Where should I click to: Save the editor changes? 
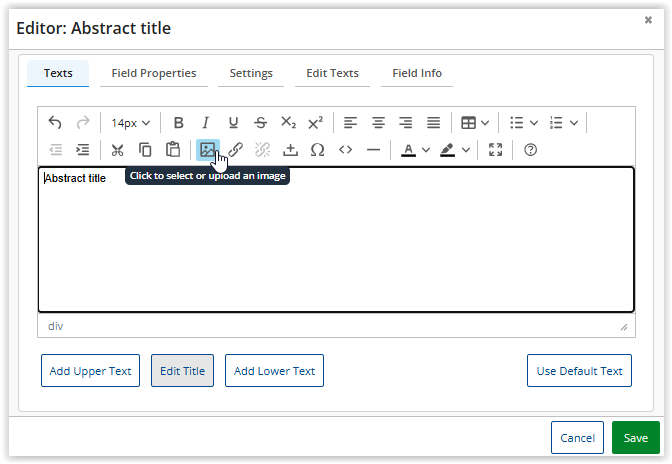pyautogui.click(x=636, y=437)
